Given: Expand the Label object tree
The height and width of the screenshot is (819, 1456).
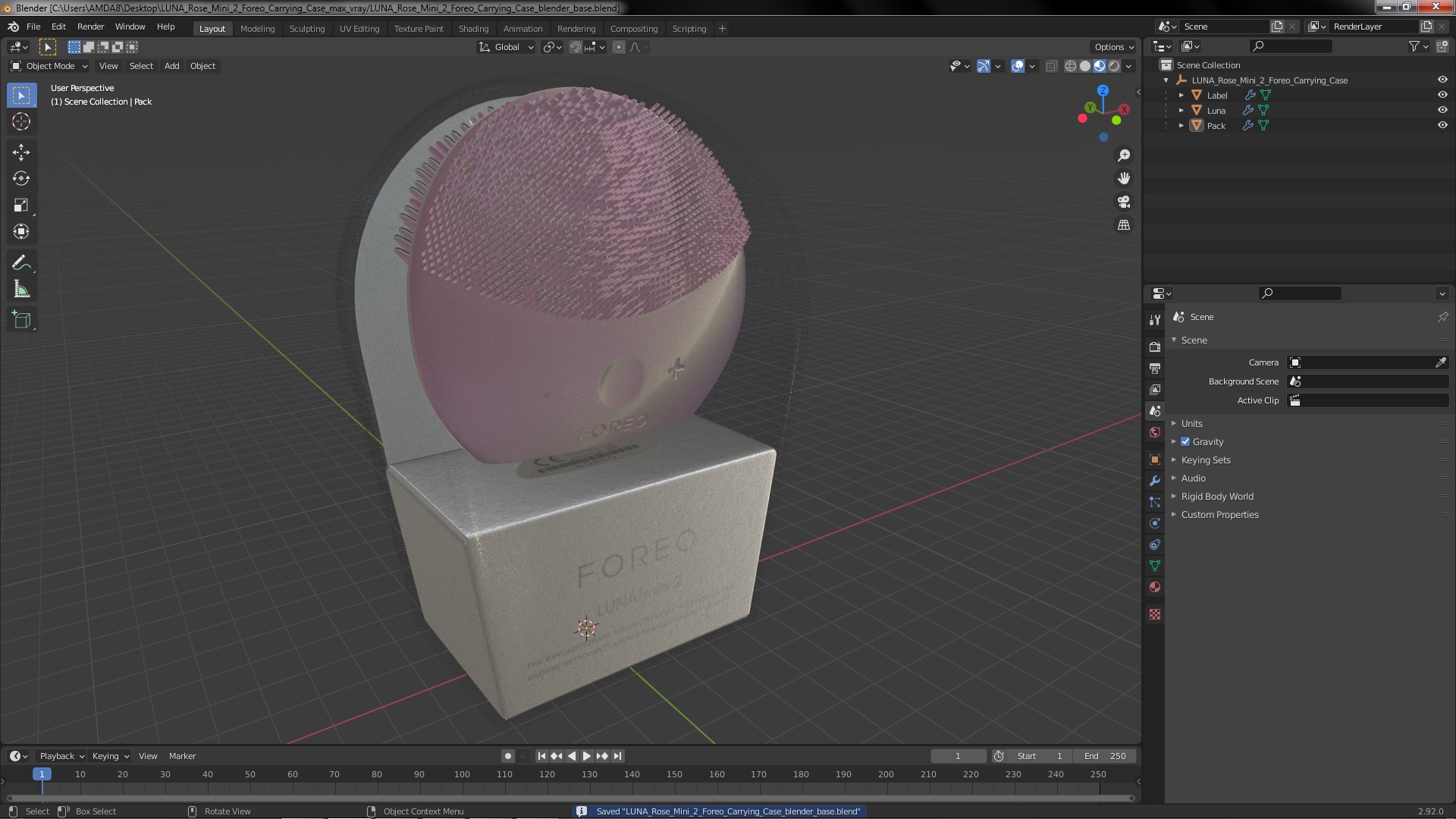Looking at the screenshot, I should tap(1181, 96).
